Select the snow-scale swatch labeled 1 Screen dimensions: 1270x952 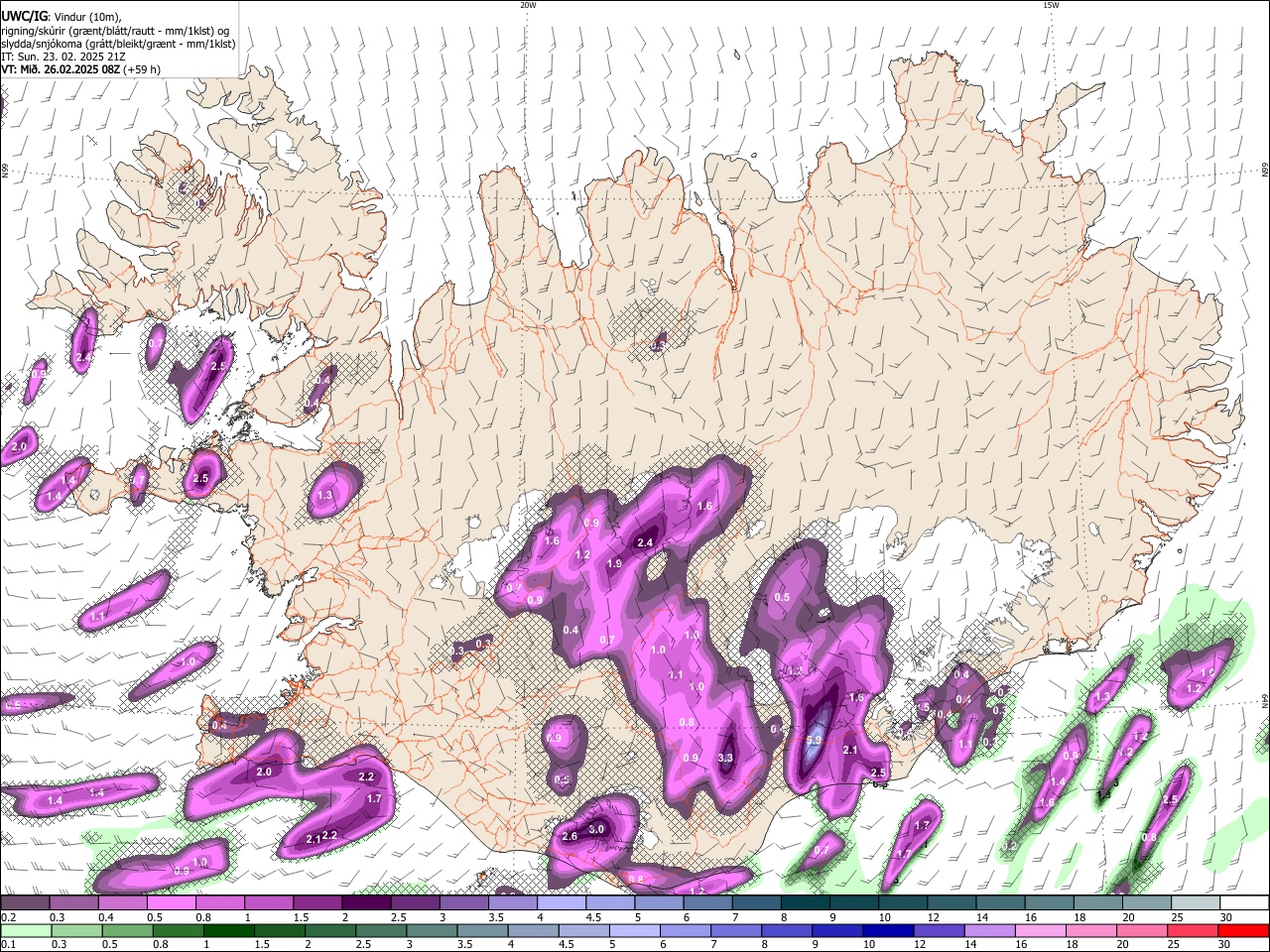click(x=268, y=903)
